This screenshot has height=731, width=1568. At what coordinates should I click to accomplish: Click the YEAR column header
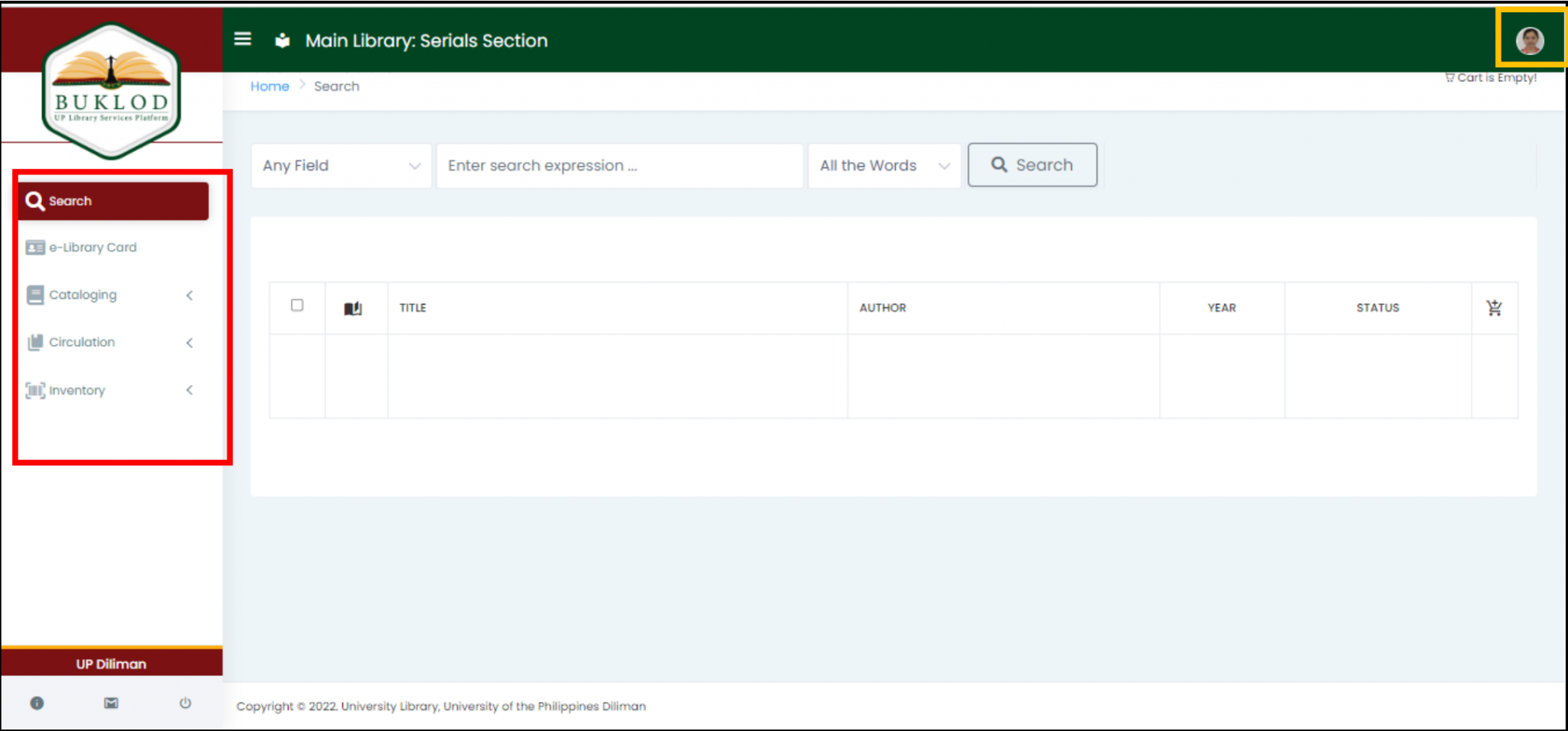point(1222,308)
